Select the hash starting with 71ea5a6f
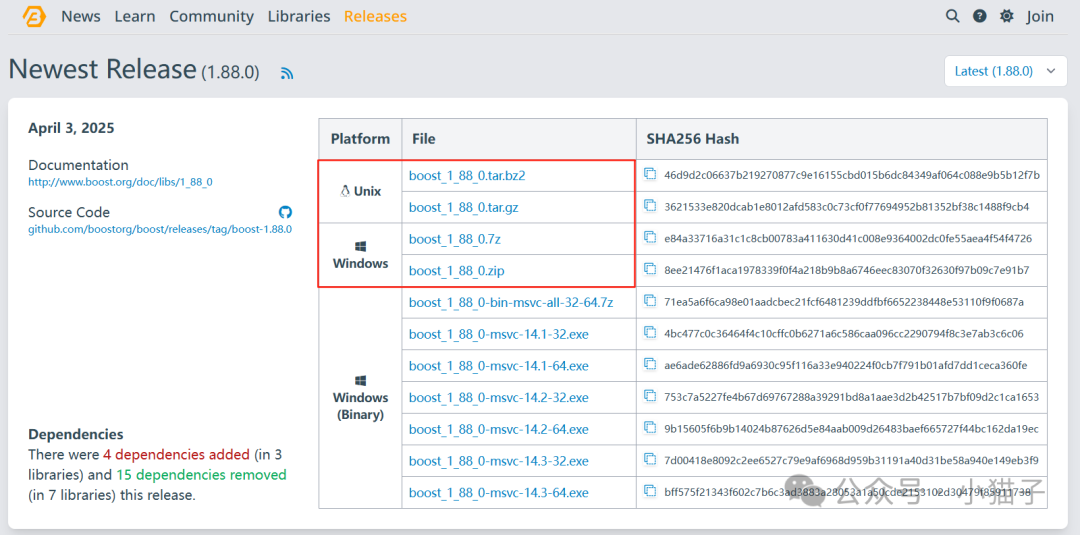The image size is (1080, 535). coord(844,302)
